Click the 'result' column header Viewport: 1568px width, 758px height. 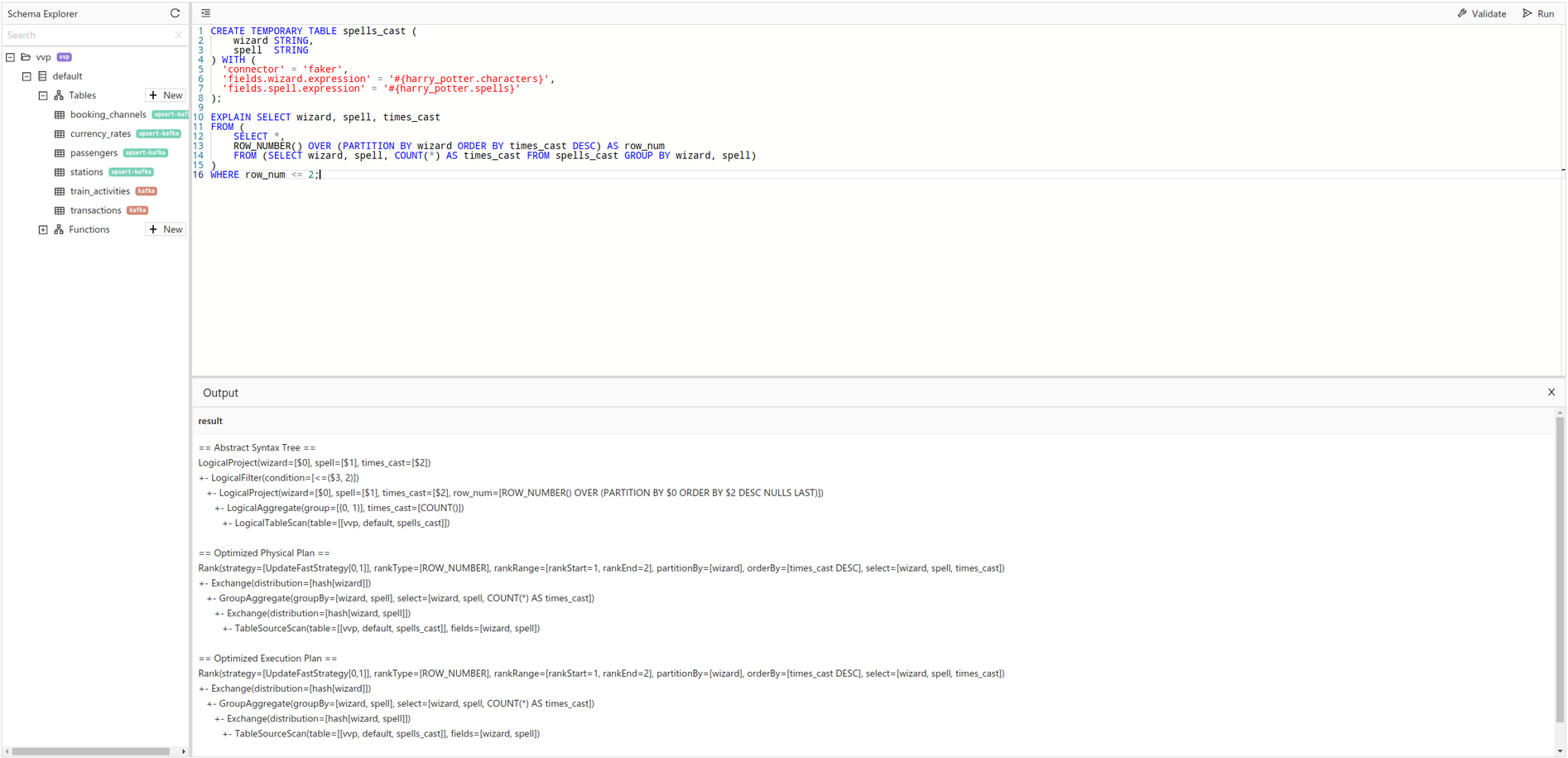210,421
